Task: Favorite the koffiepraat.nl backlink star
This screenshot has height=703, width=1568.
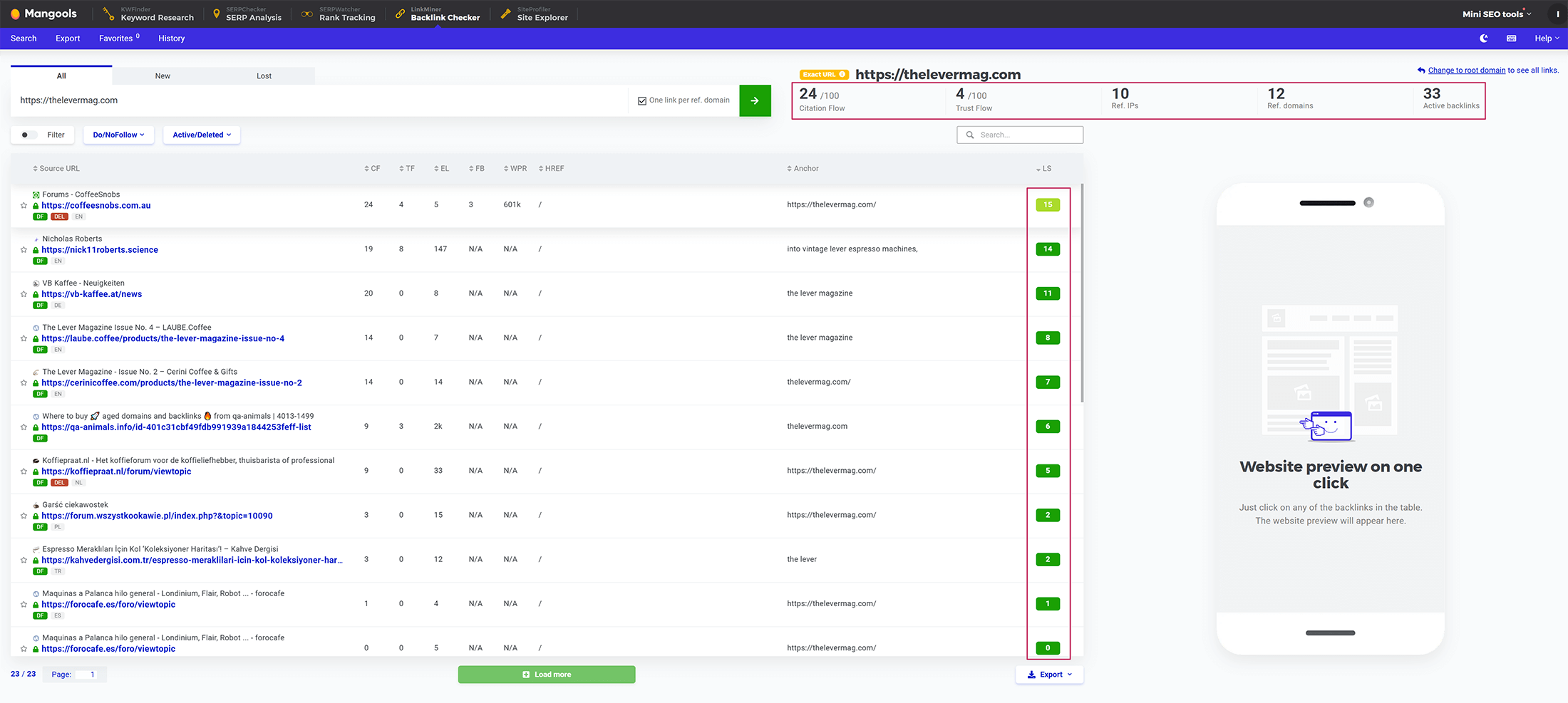Action: [24, 472]
